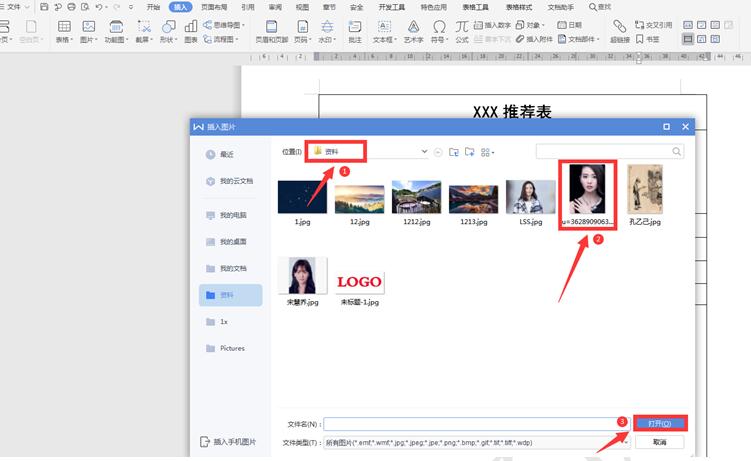This screenshot has width=751, height=461.
Task: Open the 表格 (Table) insert tool
Action: click(x=64, y=32)
